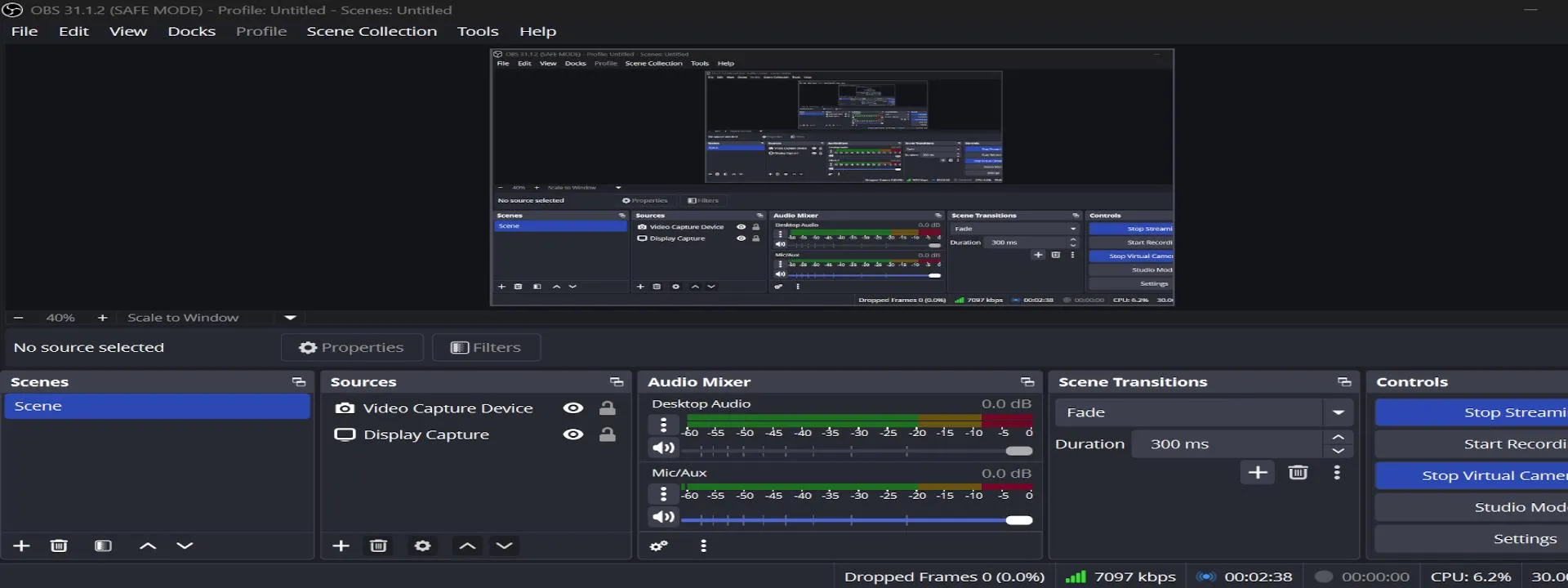
Task: Open the Scene Collection menu
Action: coord(372,31)
